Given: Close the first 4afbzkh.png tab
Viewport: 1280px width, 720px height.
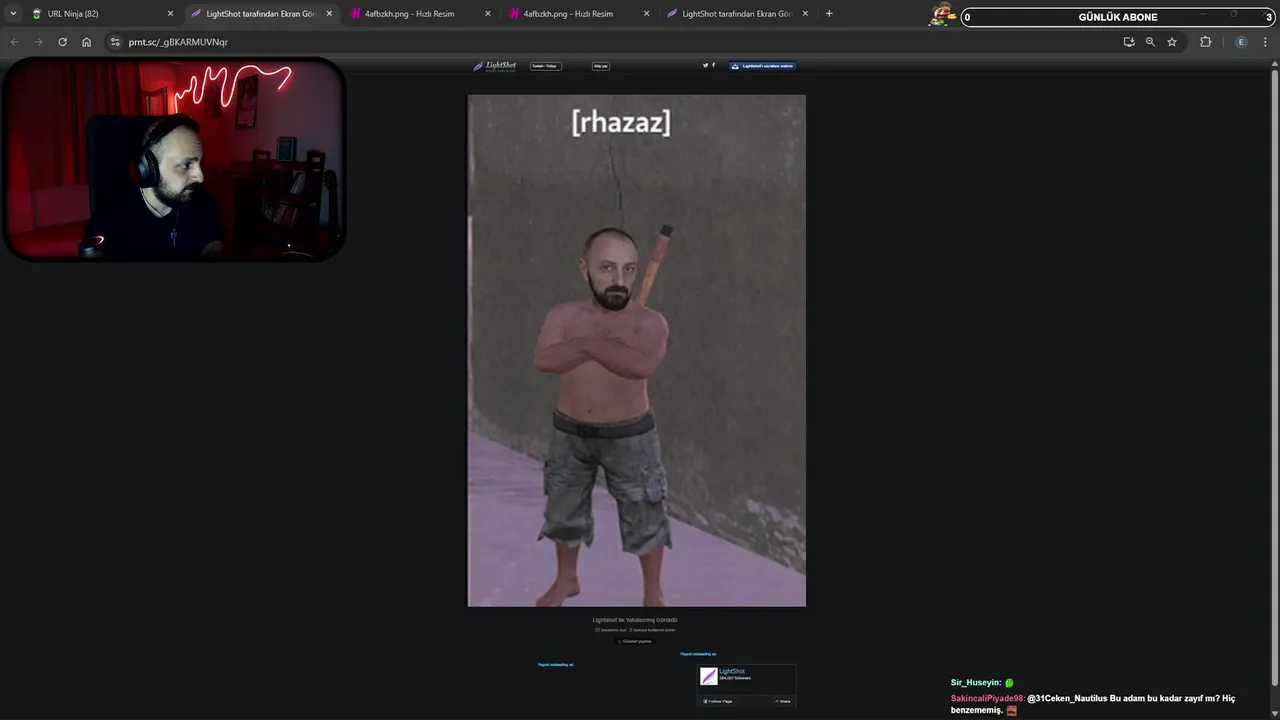Looking at the screenshot, I should pyautogui.click(x=488, y=14).
